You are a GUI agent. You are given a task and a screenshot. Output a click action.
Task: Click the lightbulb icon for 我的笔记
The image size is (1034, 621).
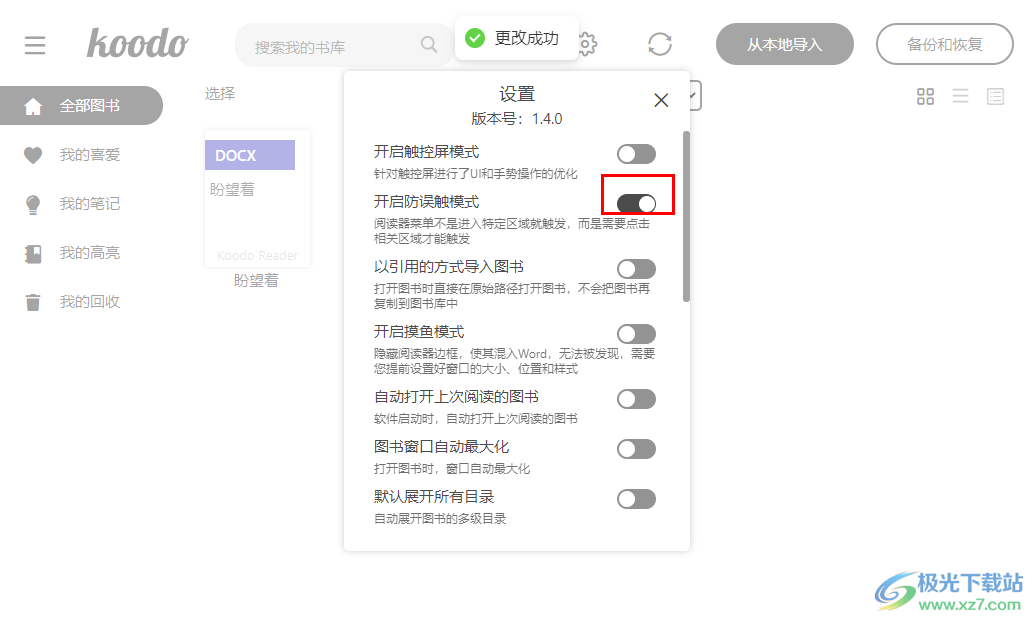click(x=33, y=204)
